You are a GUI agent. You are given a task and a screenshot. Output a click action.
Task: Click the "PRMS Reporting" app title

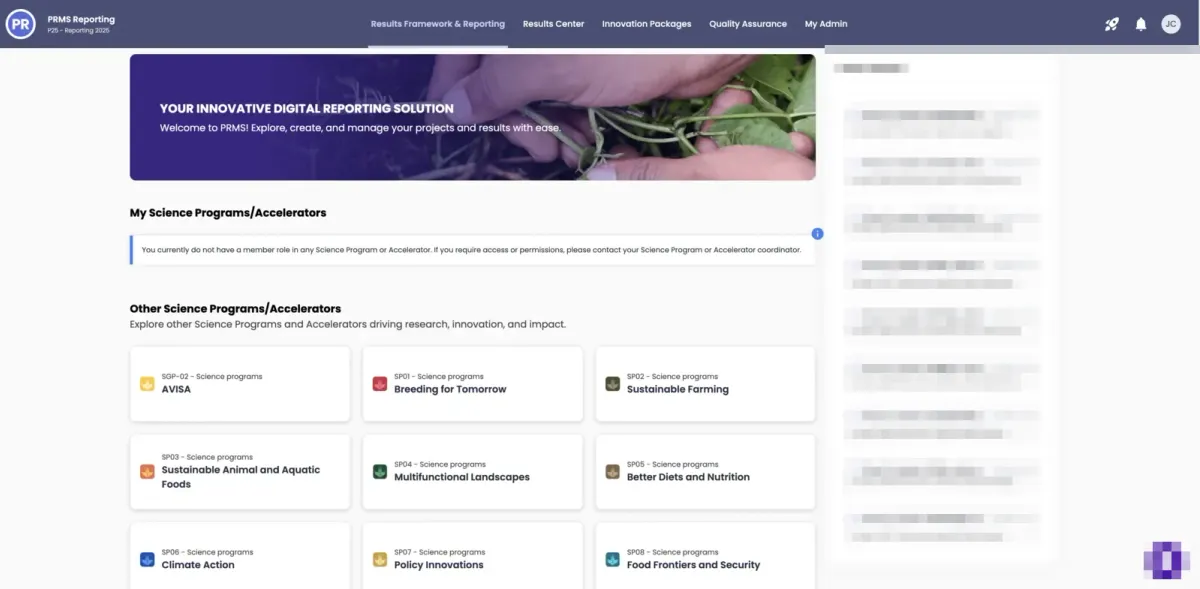pyautogui.click(x=81, y=19)
